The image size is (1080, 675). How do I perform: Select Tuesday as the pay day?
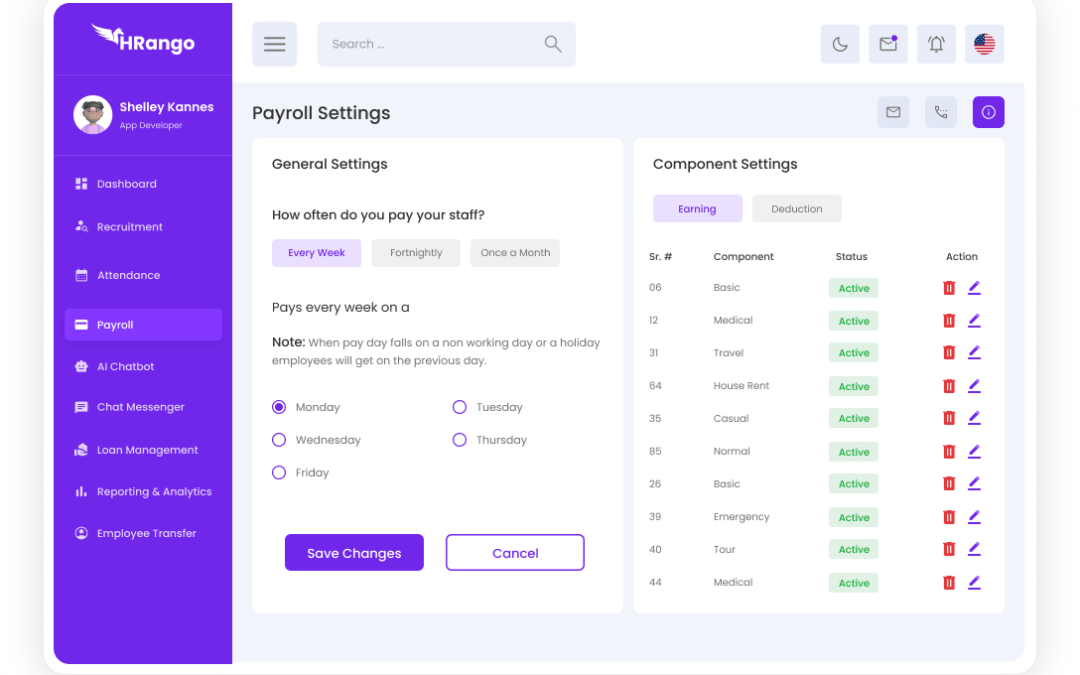click(x=460, y=407)
